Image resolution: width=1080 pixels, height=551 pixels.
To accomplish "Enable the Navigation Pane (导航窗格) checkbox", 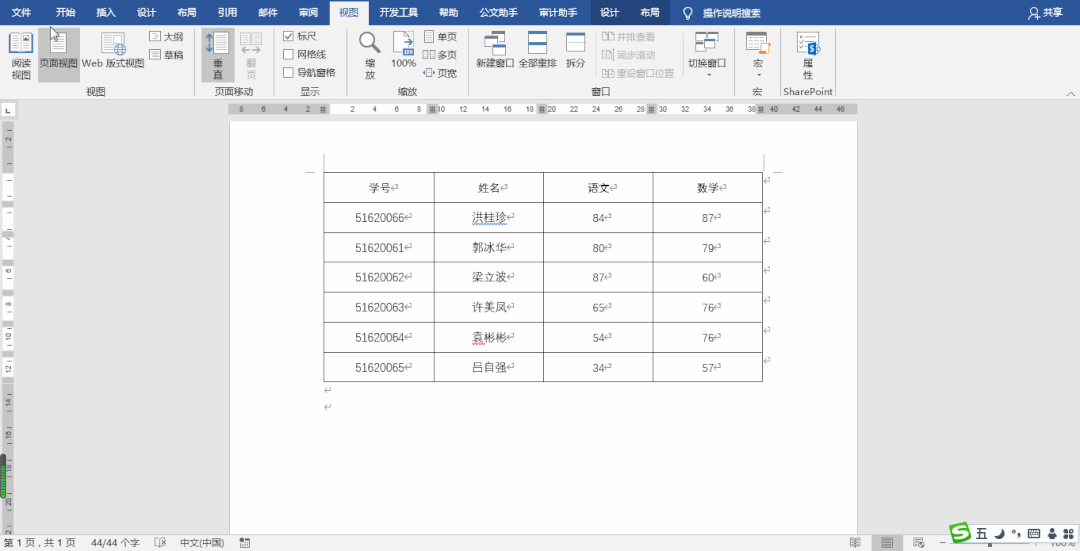I will pyautogui.click(x=289, y=72).
